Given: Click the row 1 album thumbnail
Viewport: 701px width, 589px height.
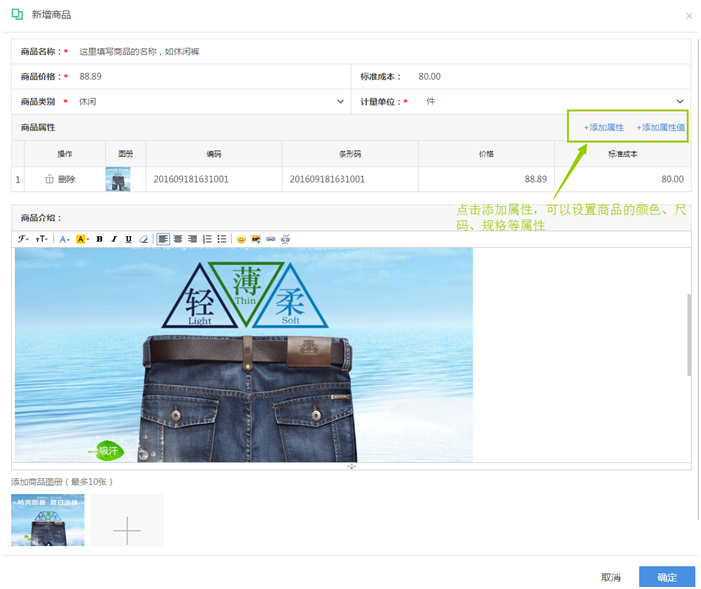Looking at the screenshot, I should click(x=118, y=179).
